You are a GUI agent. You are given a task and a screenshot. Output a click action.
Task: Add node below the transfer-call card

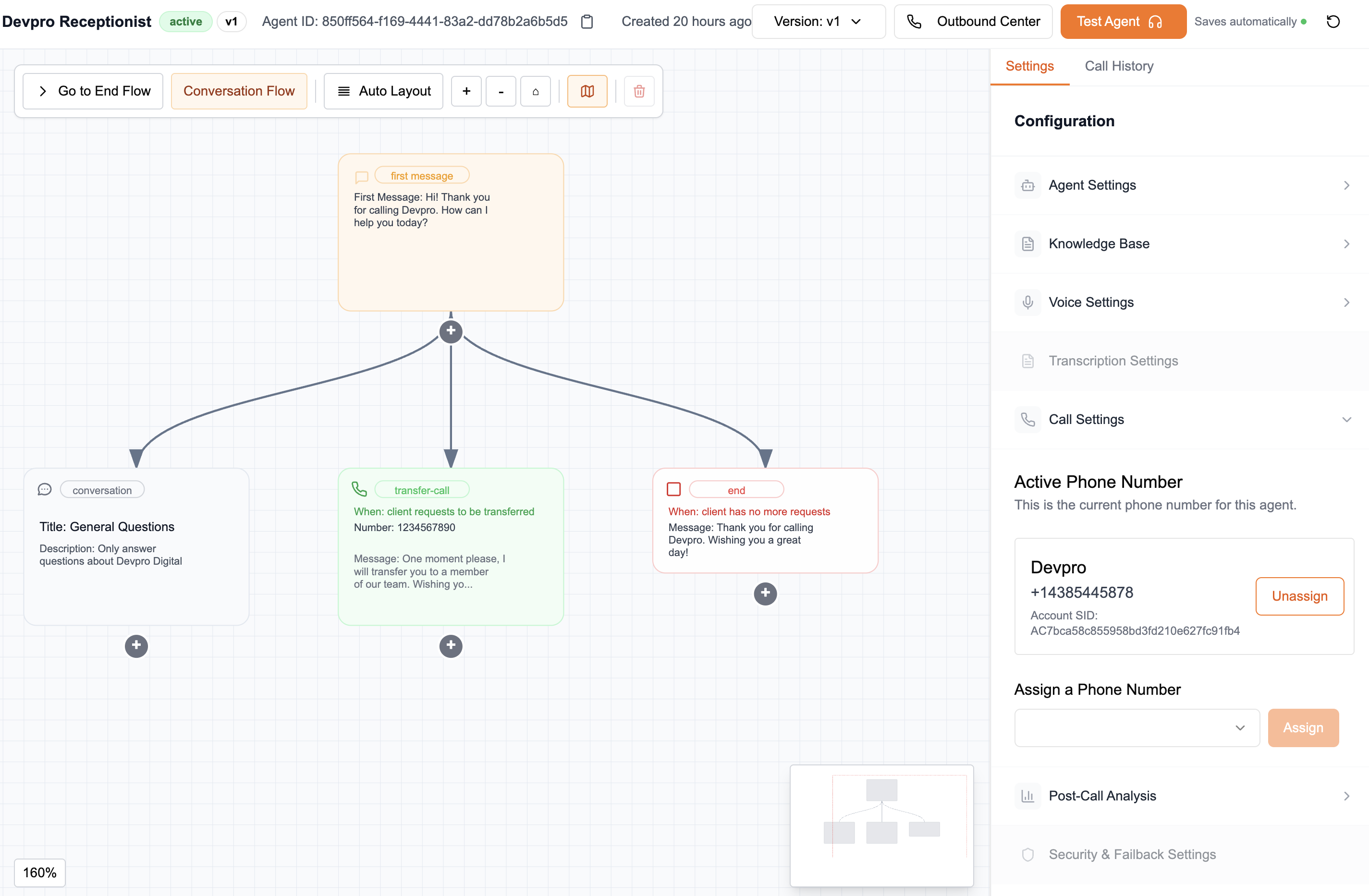(x=451, y=646)
